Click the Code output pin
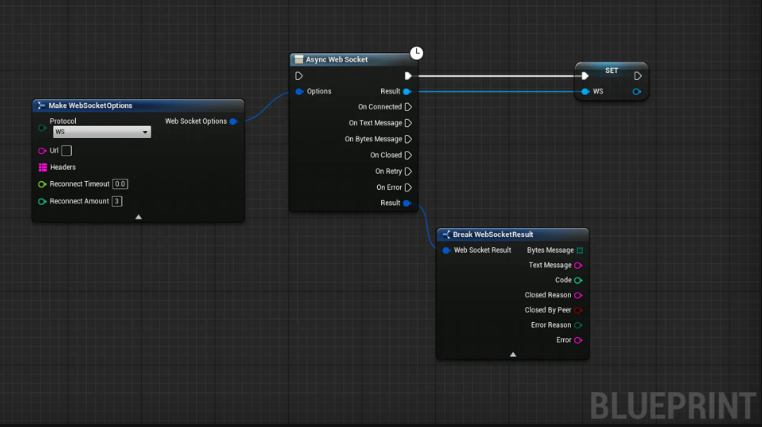The width and height of the screenshot is (762, 427). (x=578, y=280)
